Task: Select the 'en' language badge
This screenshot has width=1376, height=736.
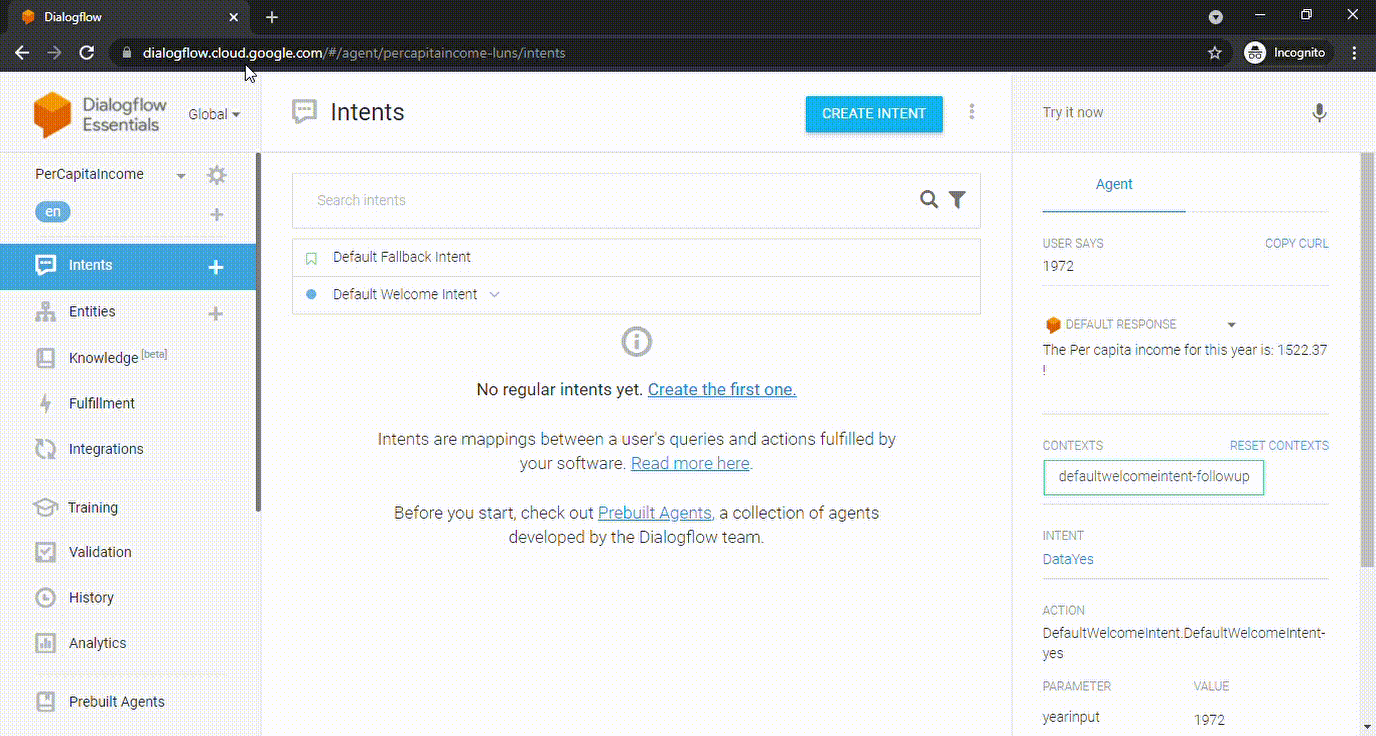Action: [53, 212]
